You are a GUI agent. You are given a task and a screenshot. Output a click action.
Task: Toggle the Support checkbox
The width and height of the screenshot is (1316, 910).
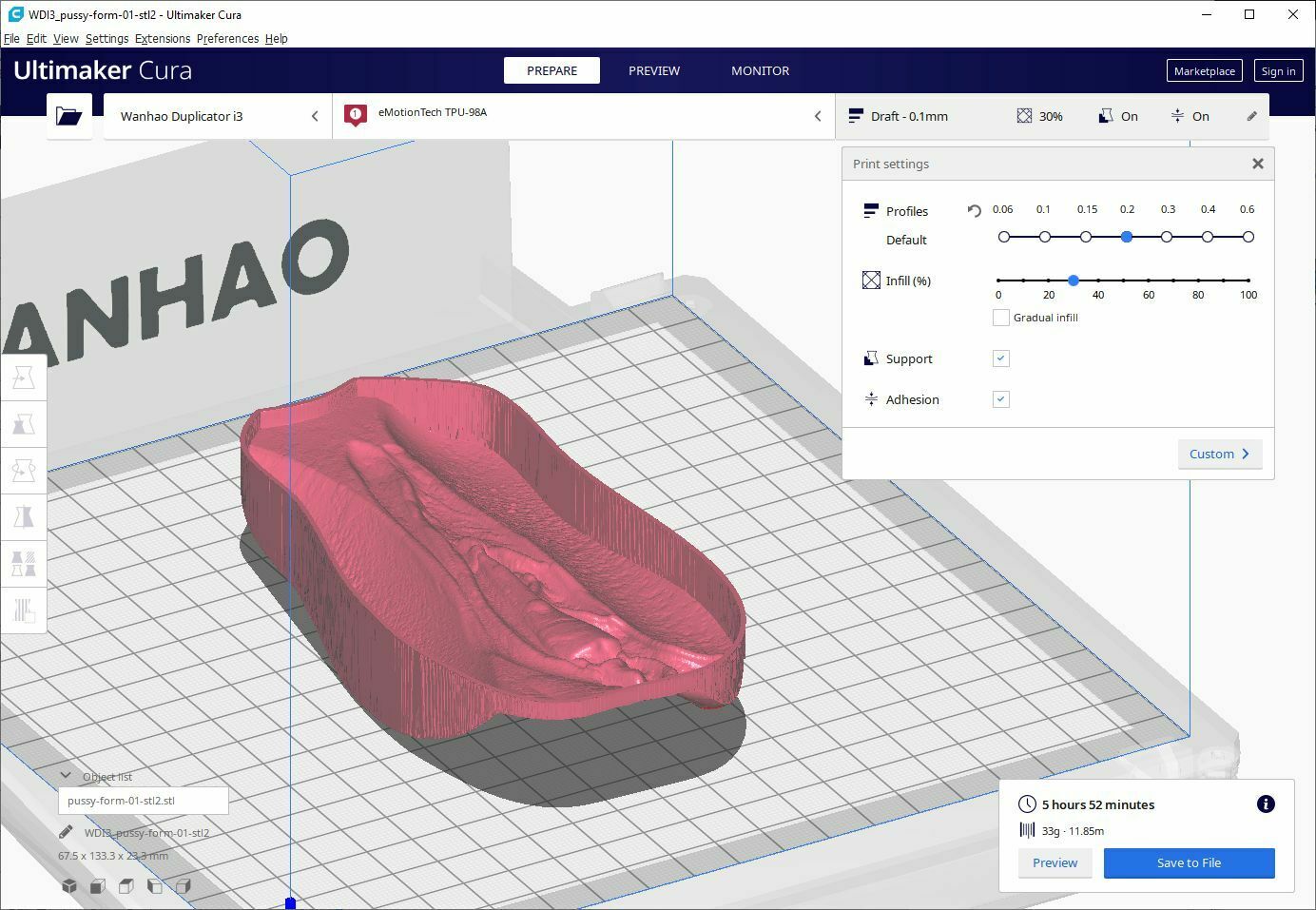(x=1000, y=358)
